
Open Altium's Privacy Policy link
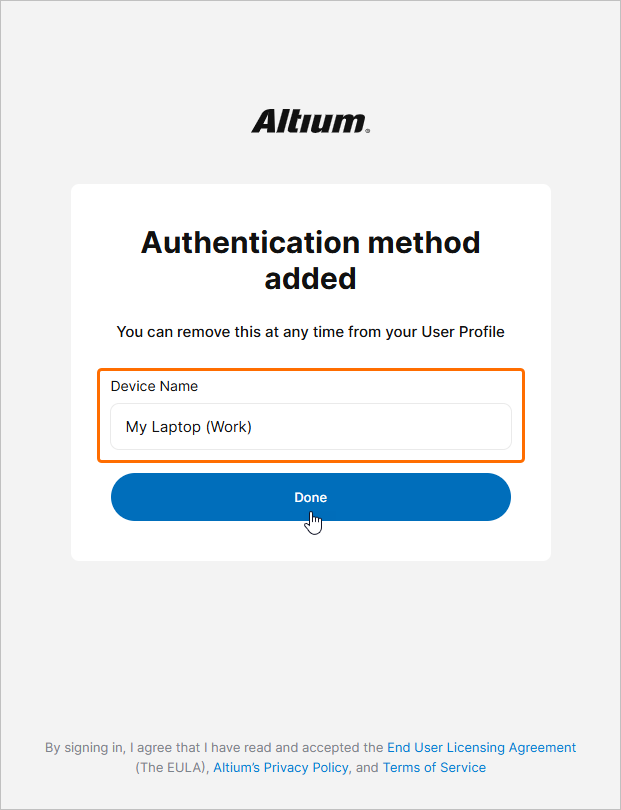(x=281, y=768)
